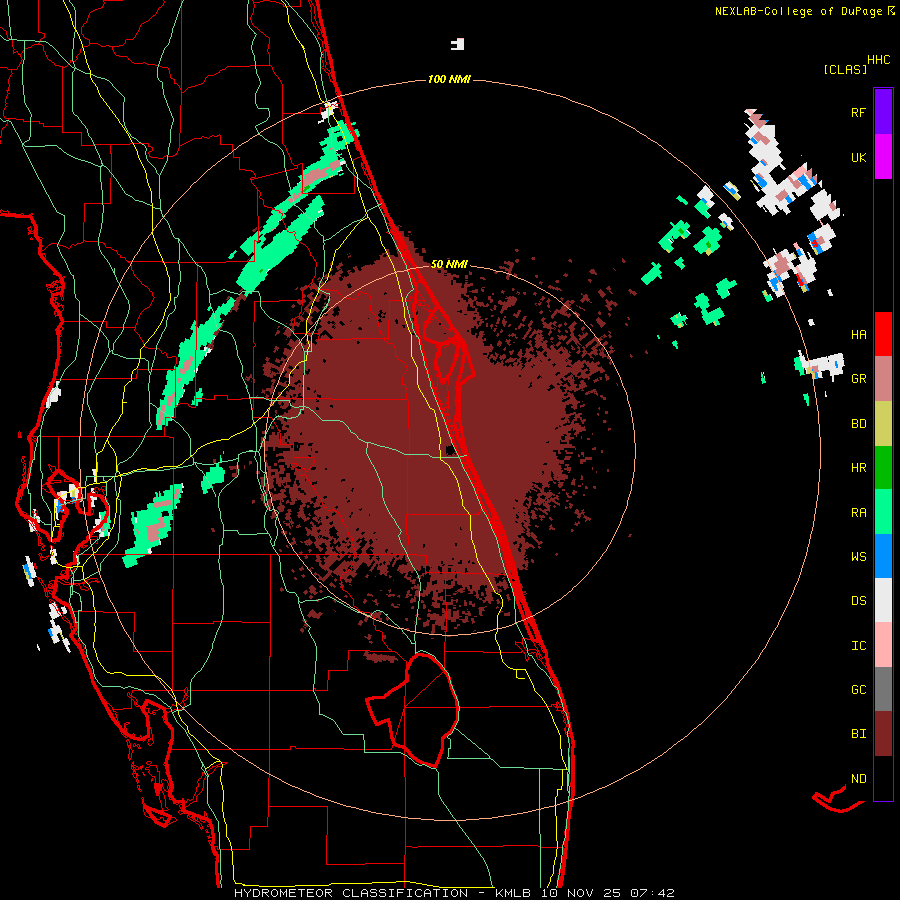Click the "NEXLAB-College of DuPage" credit text
This screenshot has height=900, width=900.
click(x=798, y=11)
